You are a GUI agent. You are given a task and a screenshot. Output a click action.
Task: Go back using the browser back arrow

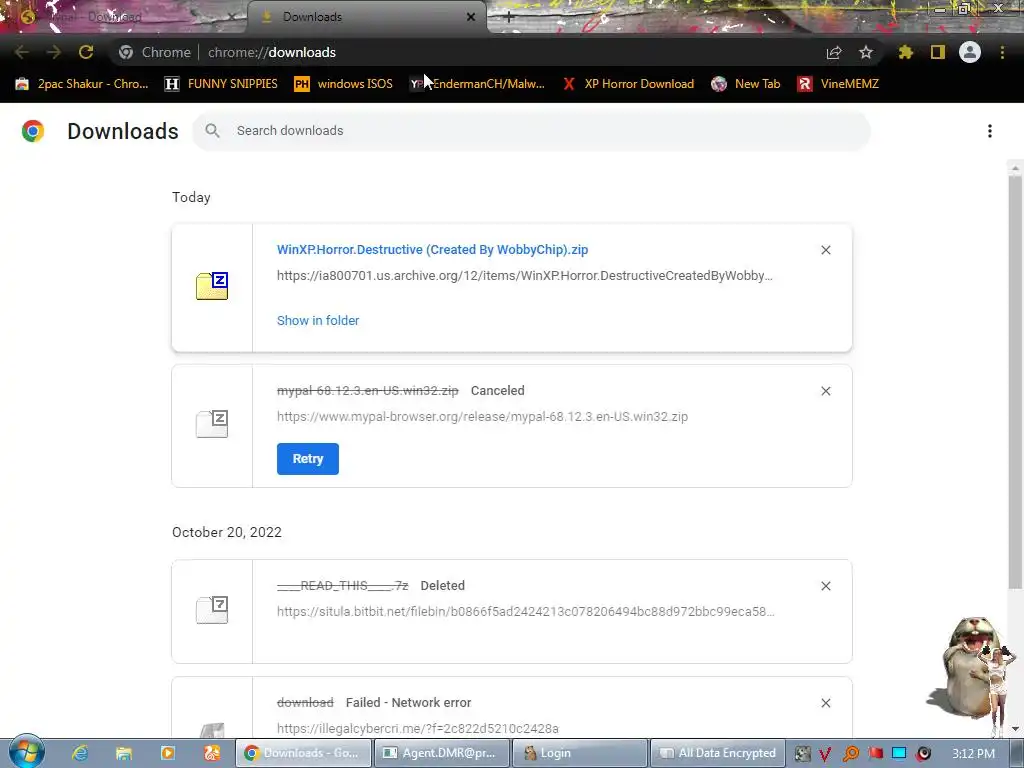[x=22, y=52]
